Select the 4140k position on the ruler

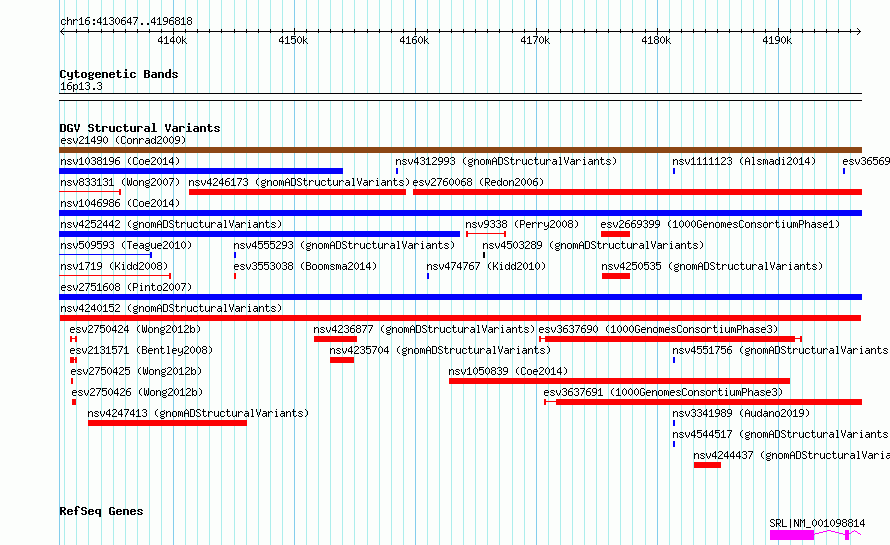pos(172,40)
